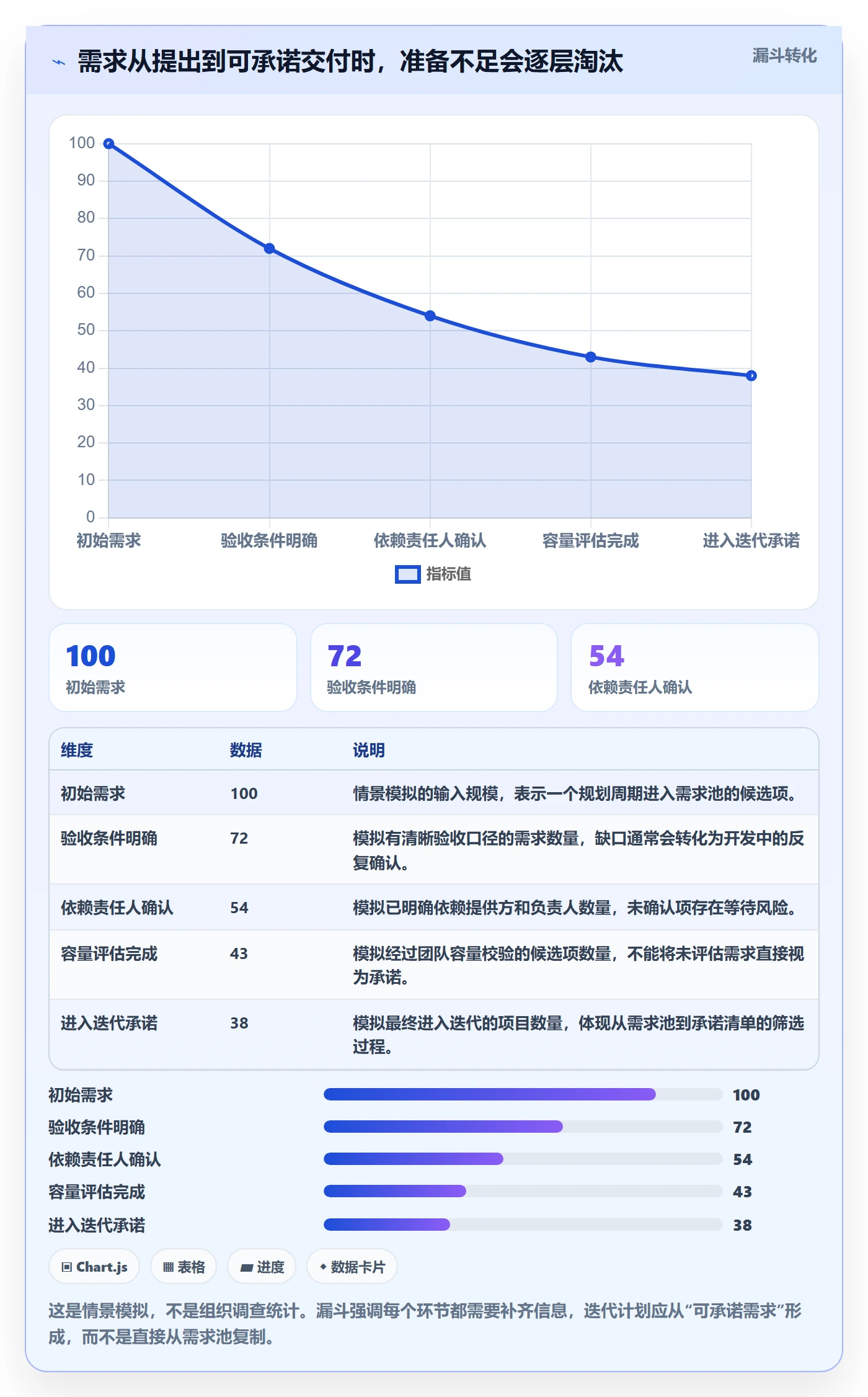Click the 容量评估完成 x-axis label
Viewport: 868px width, 1397px height.
[x=591, y=541]
